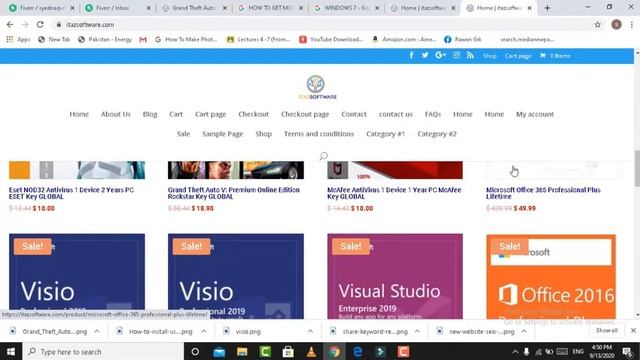
Task: Click Cart page link in top bar
Action: click(x=518, y=56)
